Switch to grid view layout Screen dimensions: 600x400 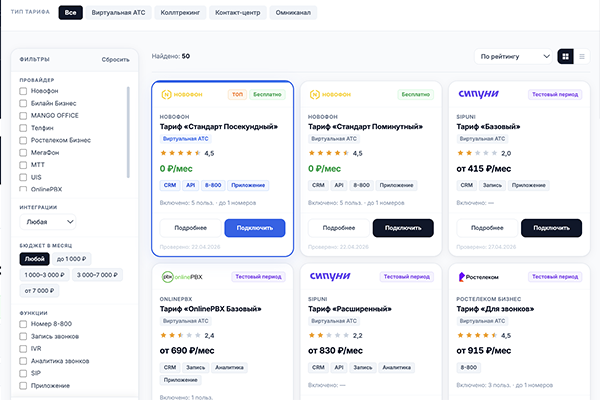pyautogui.click(x=565, y=57)
